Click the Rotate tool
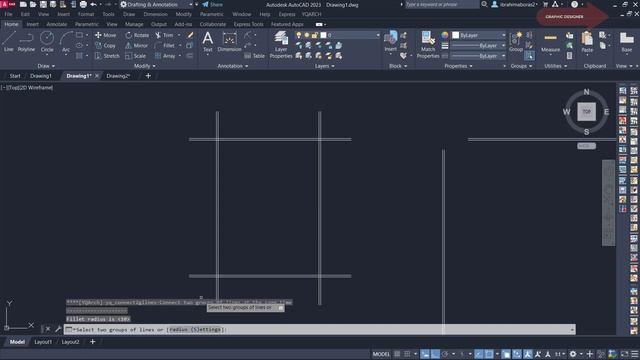The image size is (640, 360). tap(137, 35)
